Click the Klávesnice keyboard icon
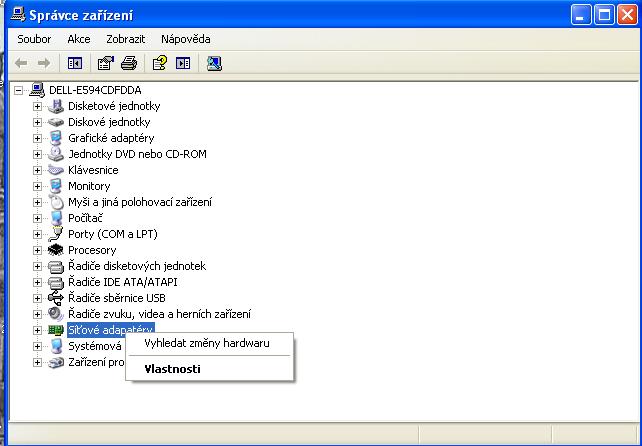Screen dimensions: 642x446 click(56, 170)
